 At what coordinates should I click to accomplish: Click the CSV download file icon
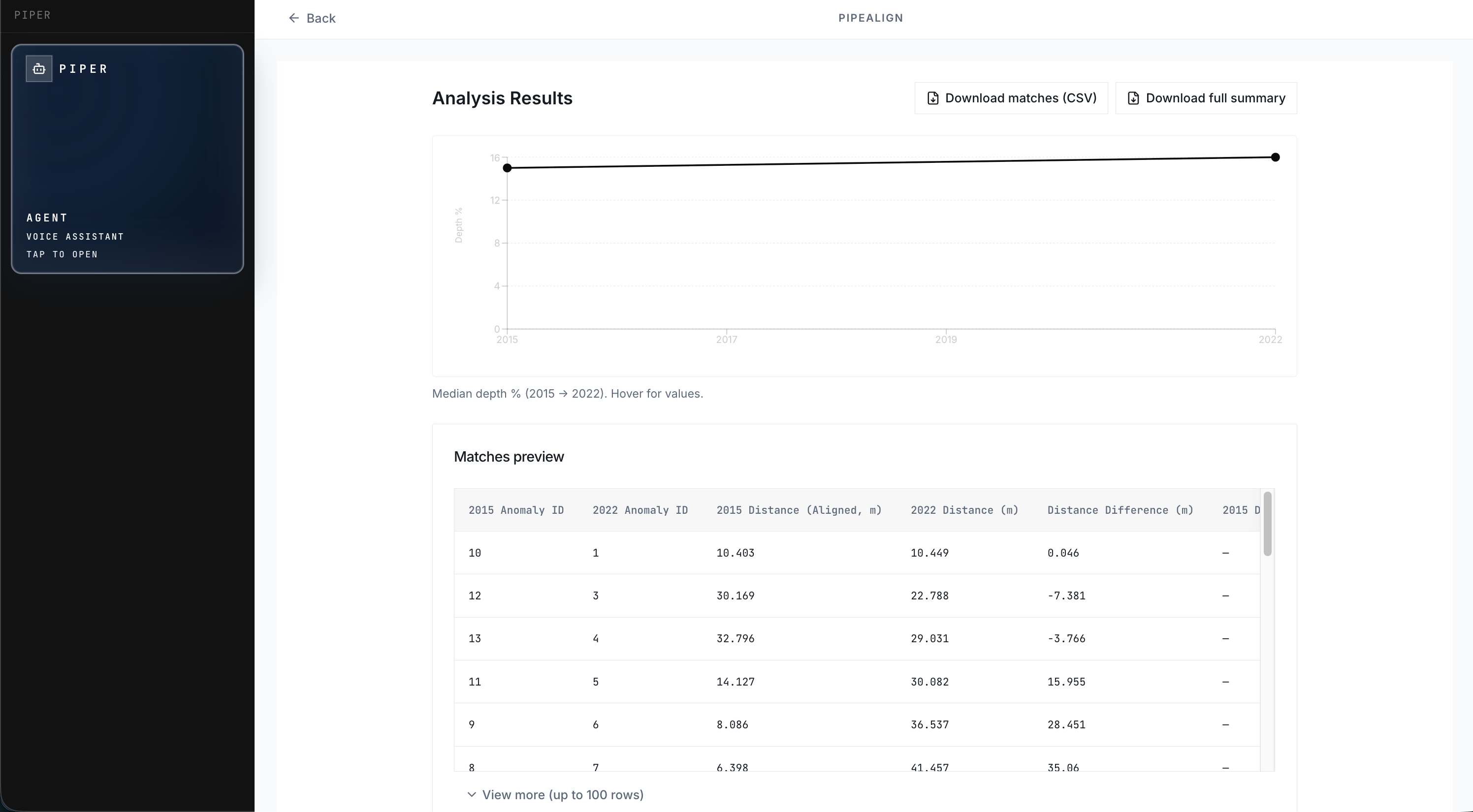tap(932, 98)
